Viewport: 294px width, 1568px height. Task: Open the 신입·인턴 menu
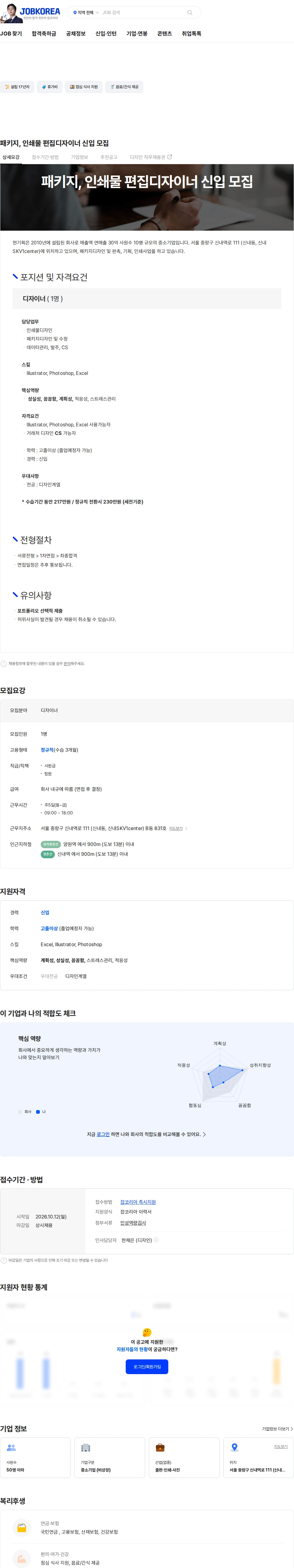106,33
